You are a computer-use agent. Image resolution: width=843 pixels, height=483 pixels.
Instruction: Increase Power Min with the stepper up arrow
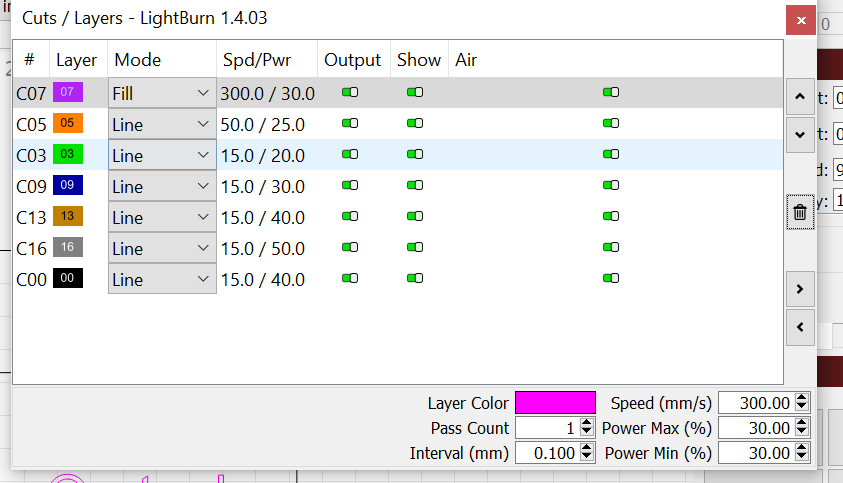[x=802, y=448]
